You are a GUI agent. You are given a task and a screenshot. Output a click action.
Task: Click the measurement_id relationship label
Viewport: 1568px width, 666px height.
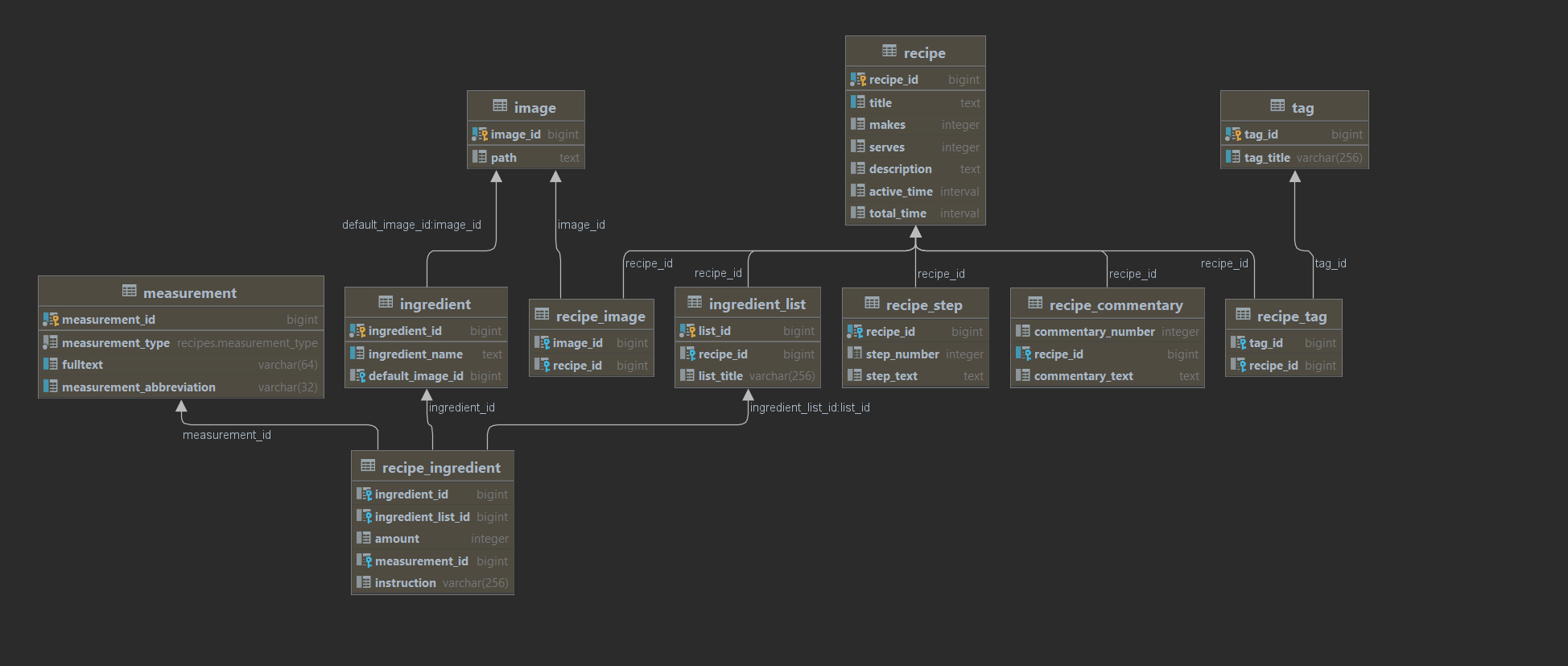coord(227,435)
